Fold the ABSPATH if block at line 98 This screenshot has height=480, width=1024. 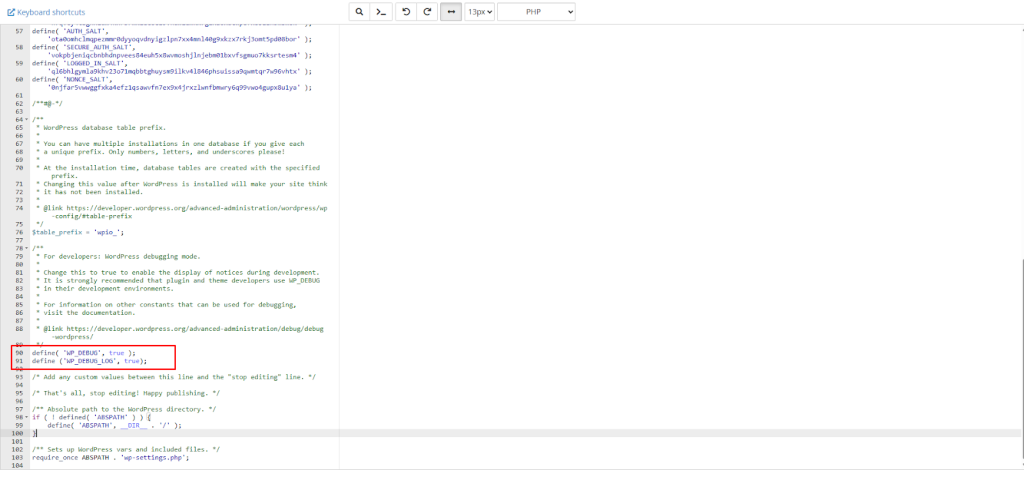click(x=26, y=417)
